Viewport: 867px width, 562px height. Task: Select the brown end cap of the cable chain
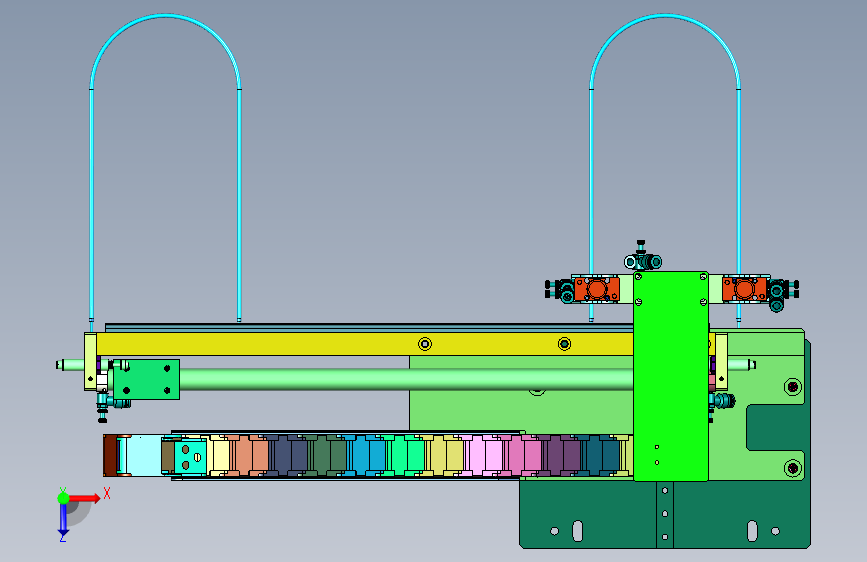(110, 455)
